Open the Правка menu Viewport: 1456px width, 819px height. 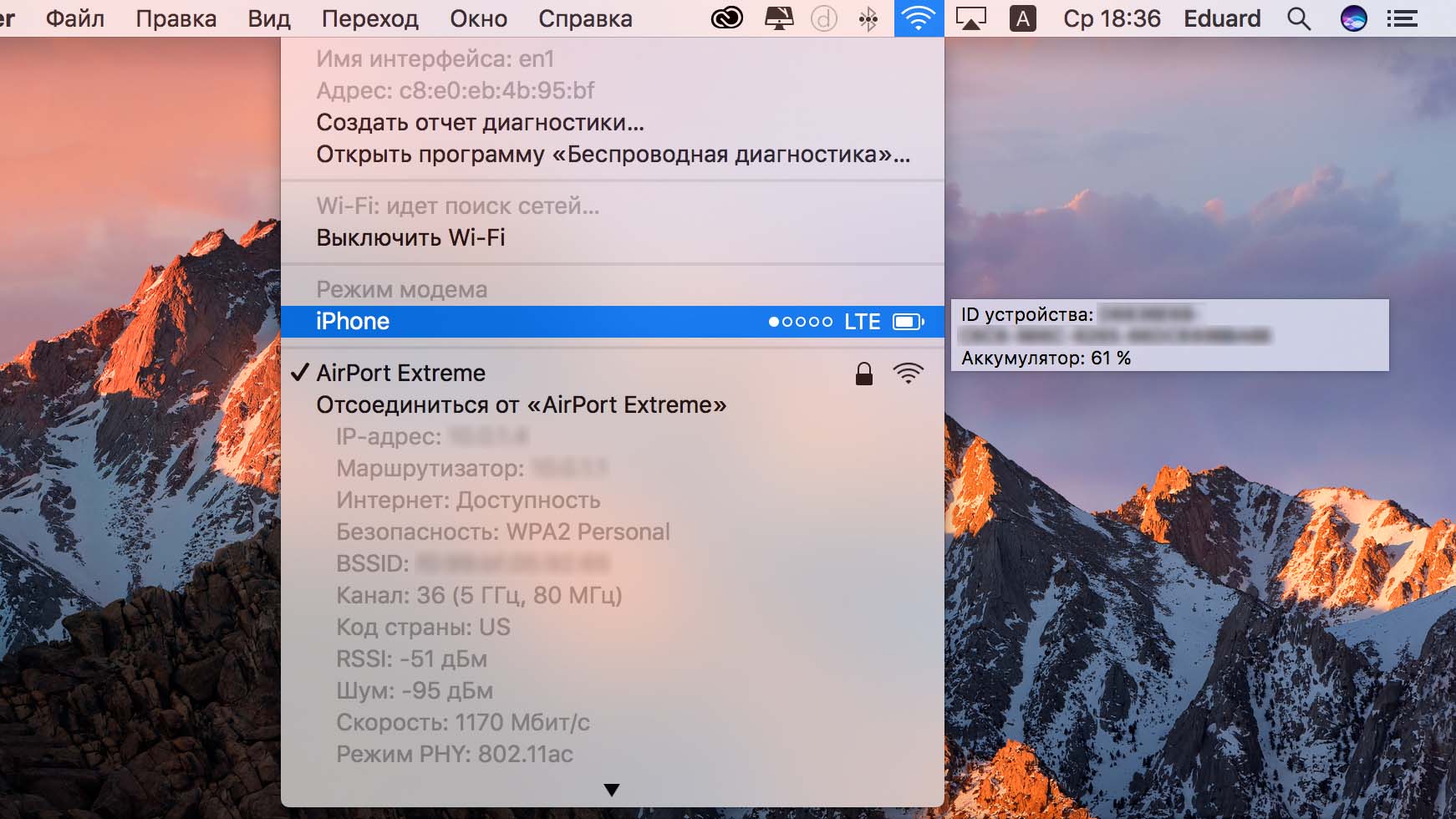(176, 18)
